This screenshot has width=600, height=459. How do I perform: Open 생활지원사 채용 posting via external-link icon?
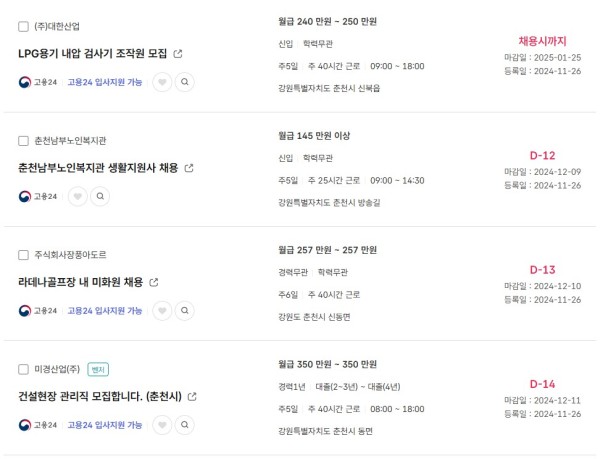(189, 168)
